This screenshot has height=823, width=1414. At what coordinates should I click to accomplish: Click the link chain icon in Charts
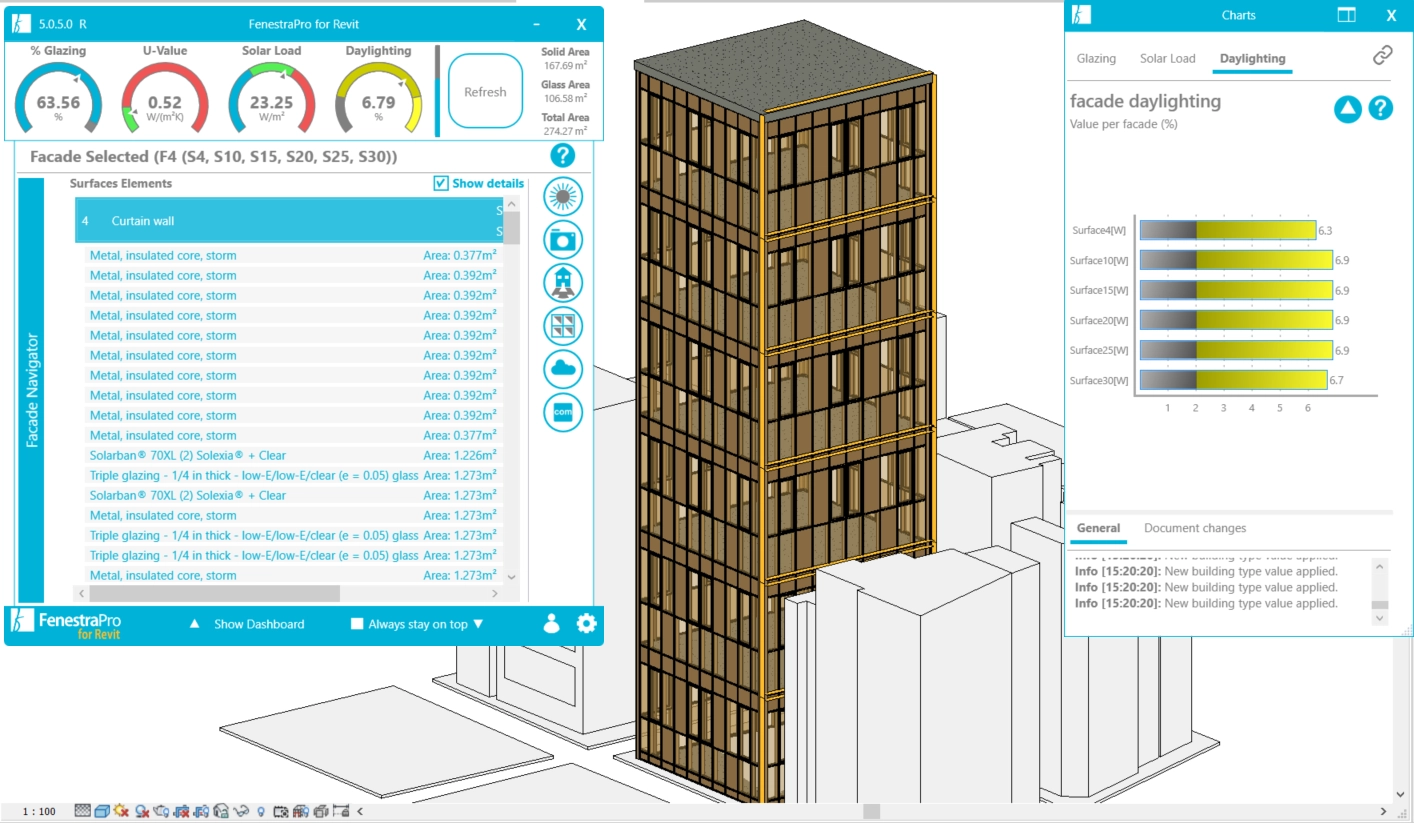coord(1383,57)
